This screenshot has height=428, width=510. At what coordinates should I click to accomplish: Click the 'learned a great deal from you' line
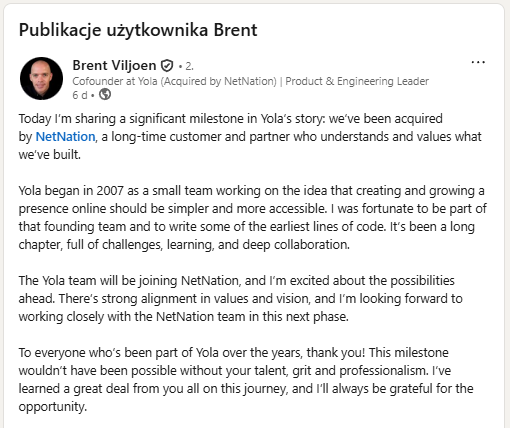246,389
